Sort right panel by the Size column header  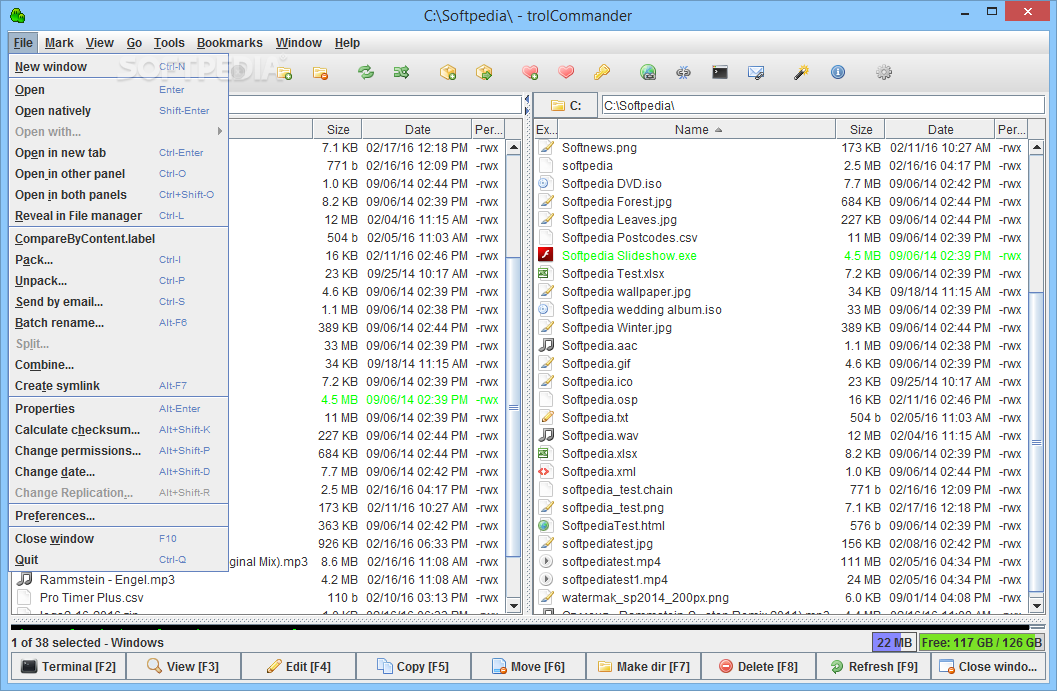click(x=860, y=129)
